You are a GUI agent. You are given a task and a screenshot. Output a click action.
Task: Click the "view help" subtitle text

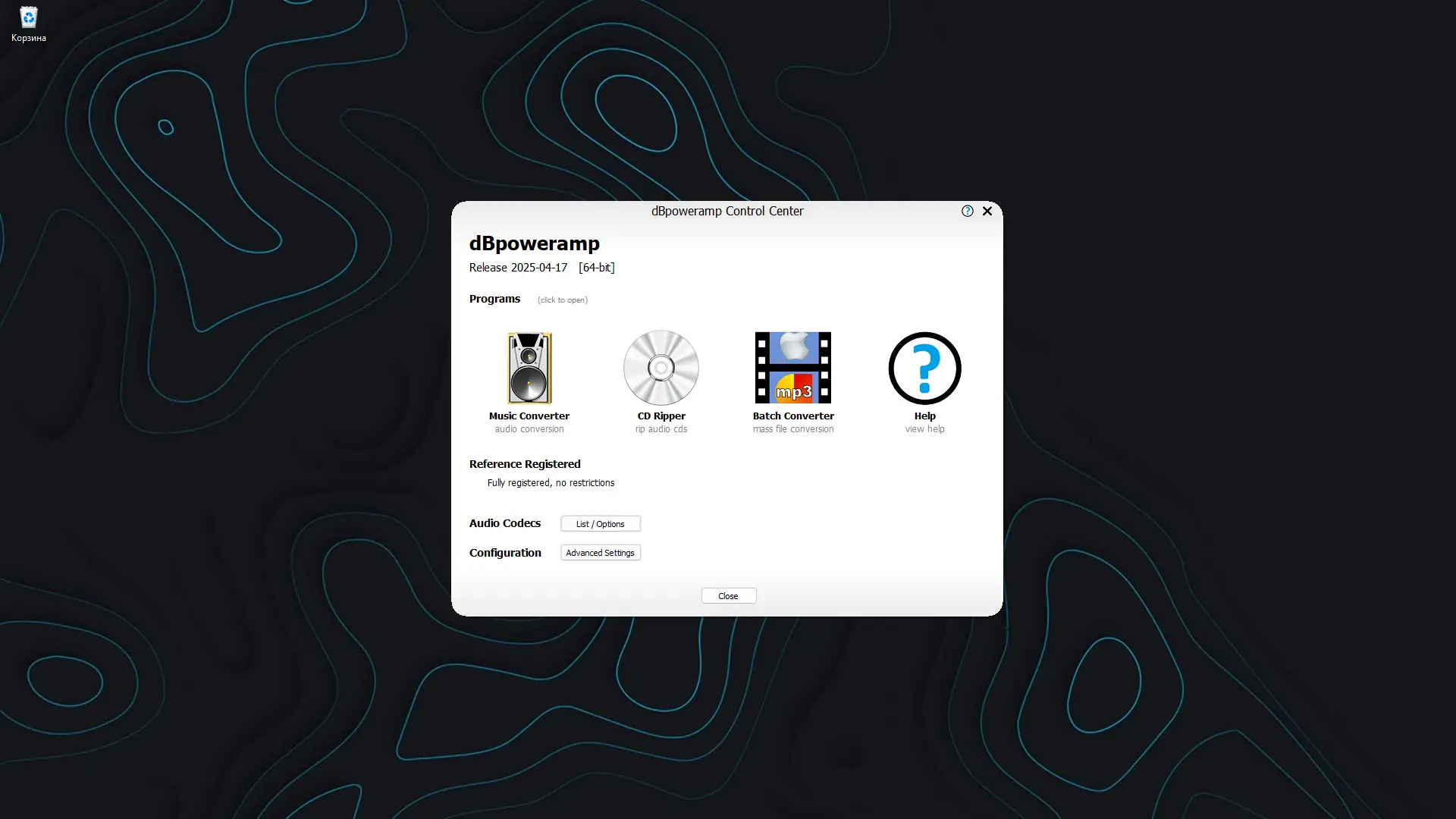coord(924,429)
